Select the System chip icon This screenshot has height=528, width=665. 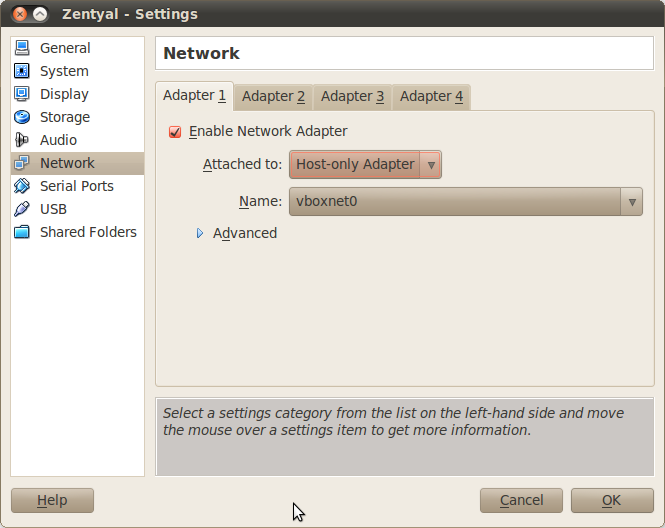(x=22, y=71)
